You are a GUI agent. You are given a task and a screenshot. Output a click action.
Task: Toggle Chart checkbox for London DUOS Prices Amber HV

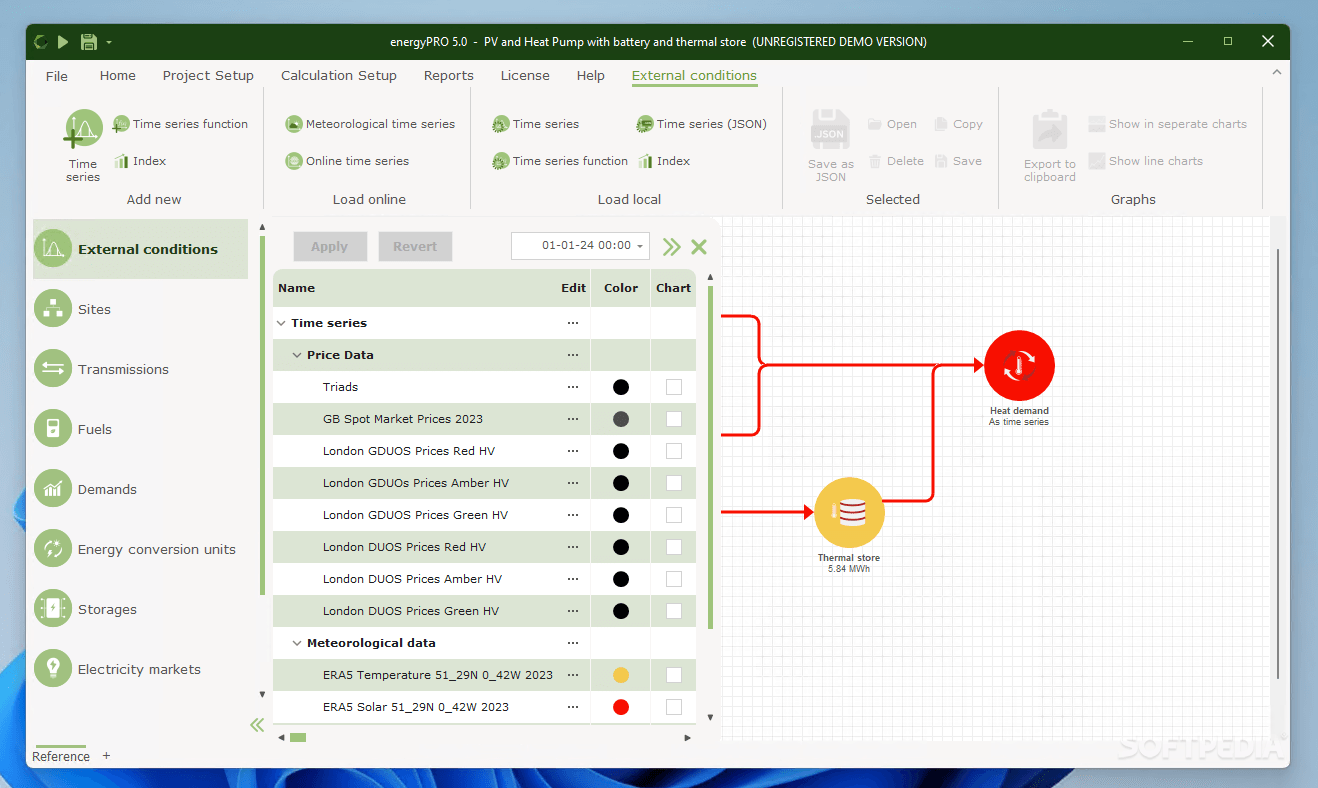[674, 579]
